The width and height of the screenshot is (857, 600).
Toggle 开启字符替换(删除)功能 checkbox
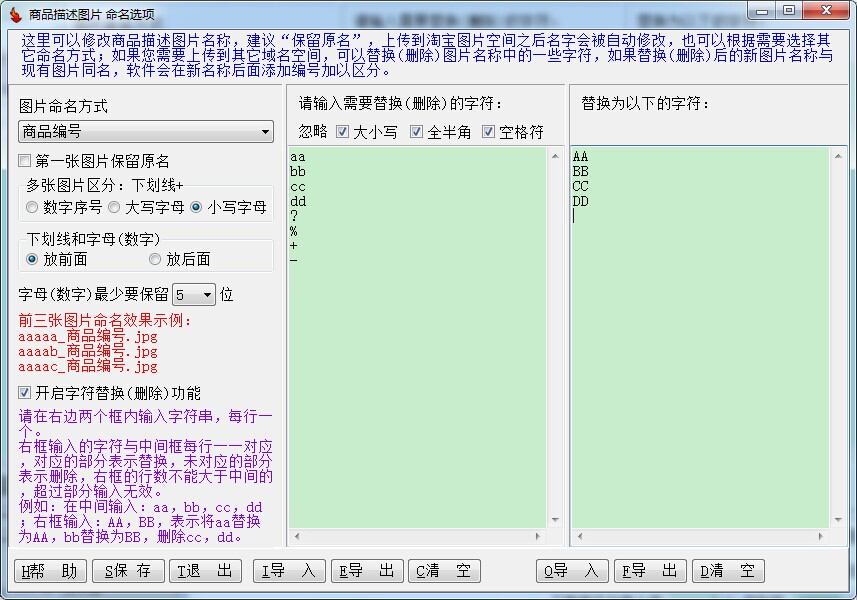25,393
